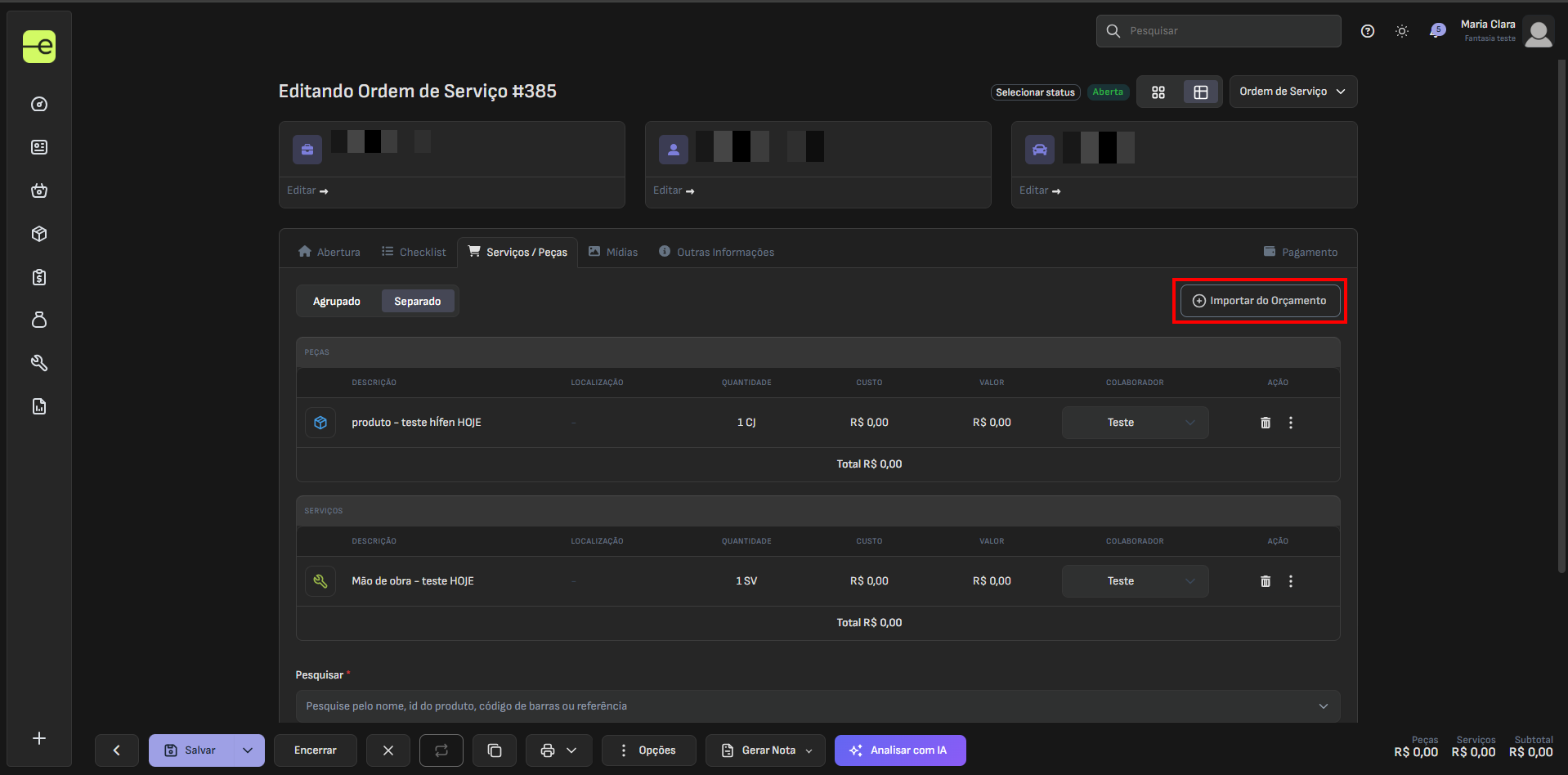Expand the Salvar options arrow
1568x775 pixels.
(x=248, y=750)
